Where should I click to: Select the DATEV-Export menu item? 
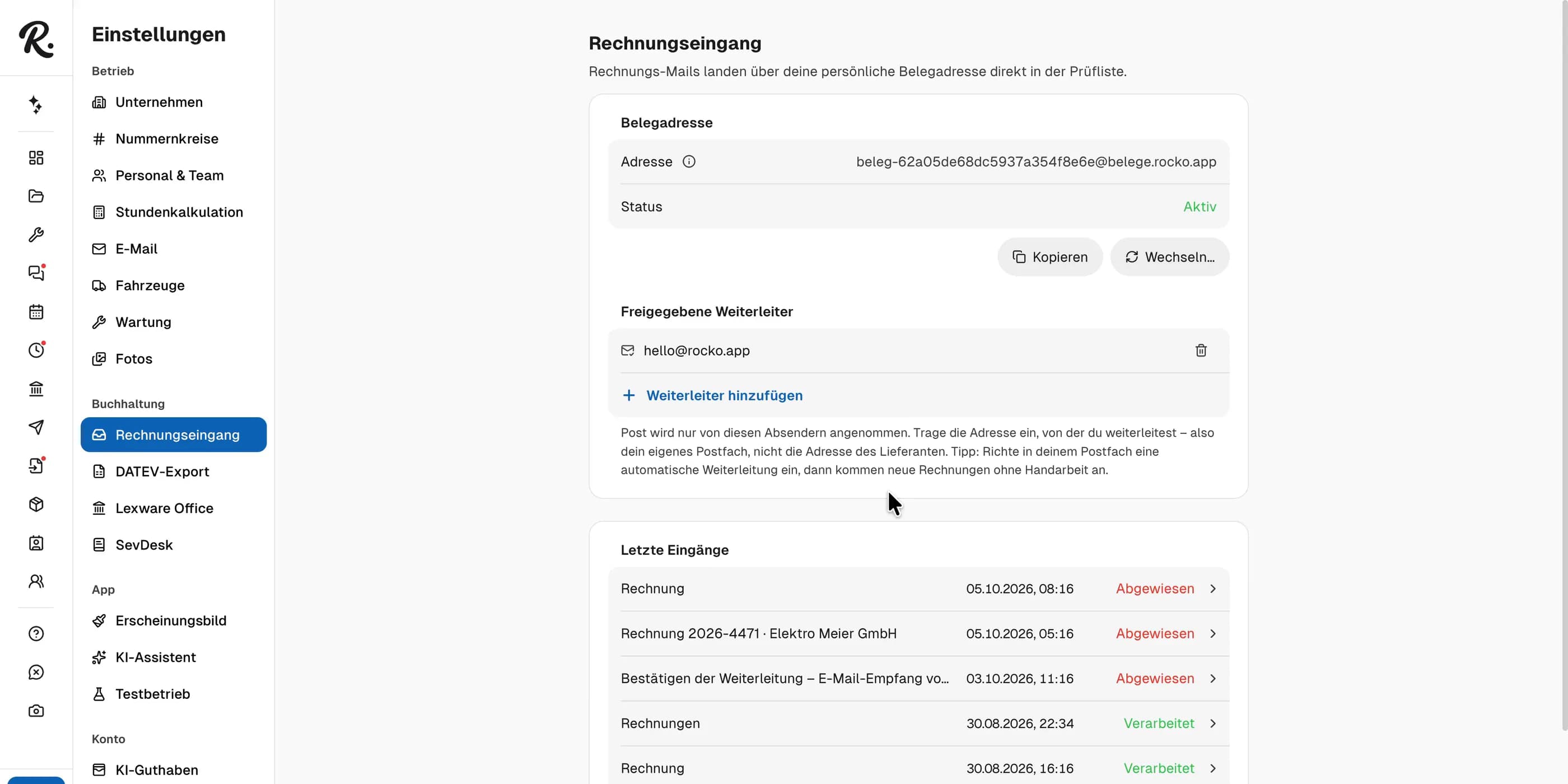pyautogui.click(x=174, y=472)
